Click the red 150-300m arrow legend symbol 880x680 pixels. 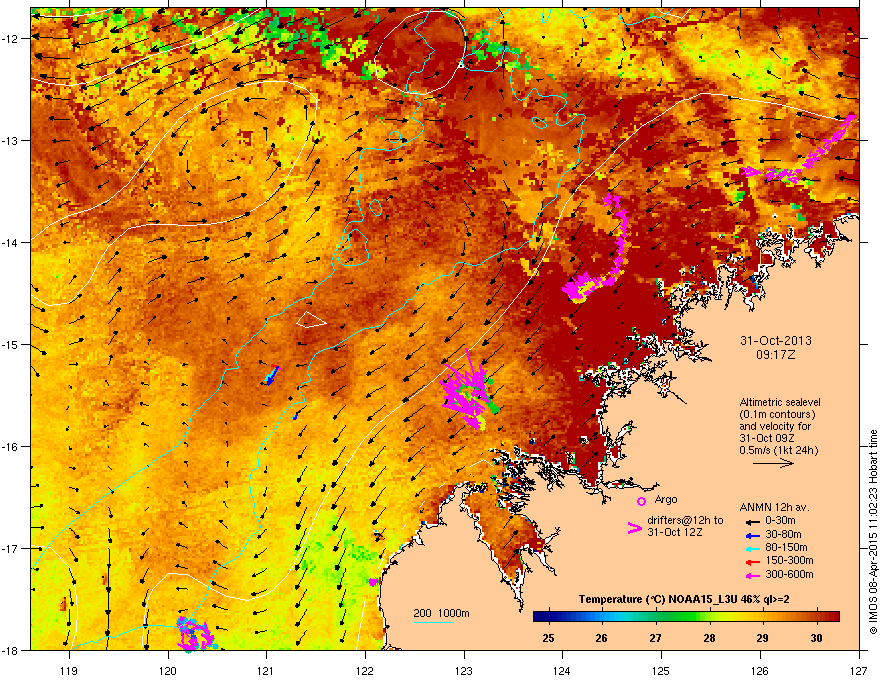click(752, 562)
